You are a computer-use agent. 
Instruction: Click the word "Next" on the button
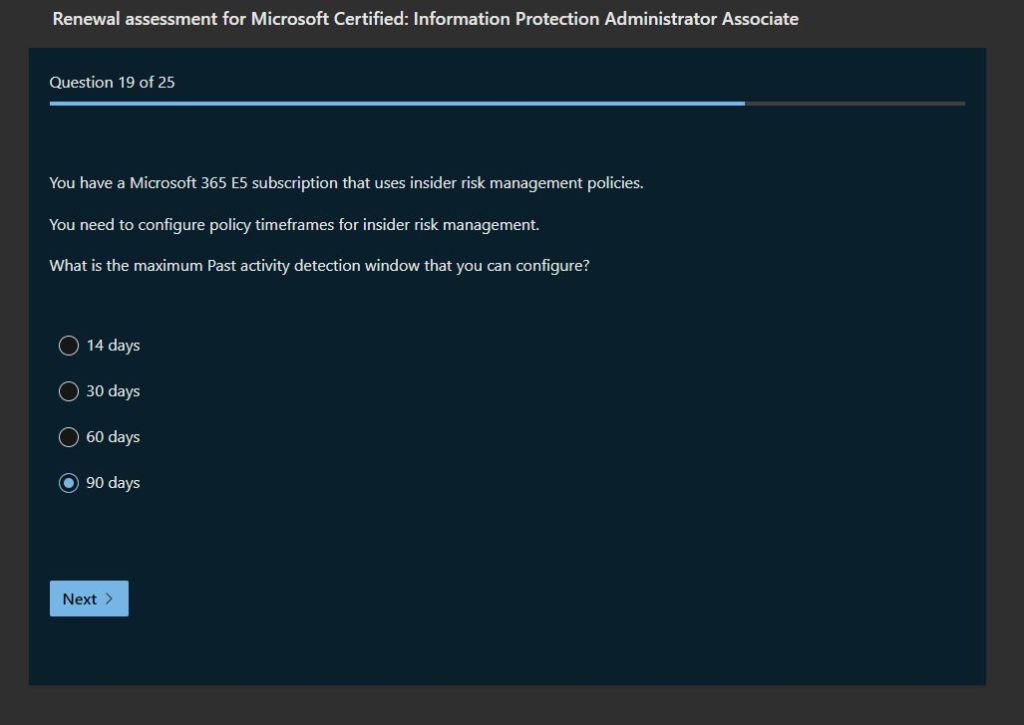pos(80,599)
